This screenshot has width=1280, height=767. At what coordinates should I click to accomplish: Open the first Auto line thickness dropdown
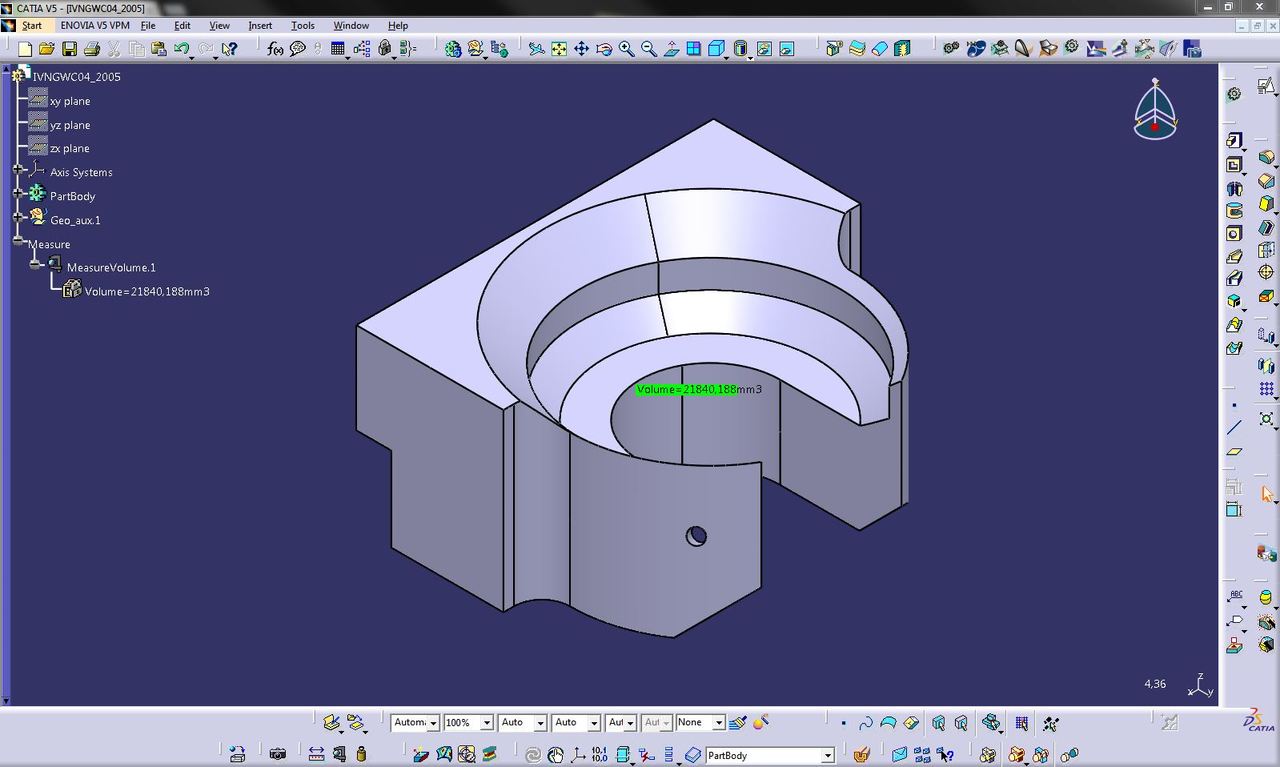[x=540, y=723]
